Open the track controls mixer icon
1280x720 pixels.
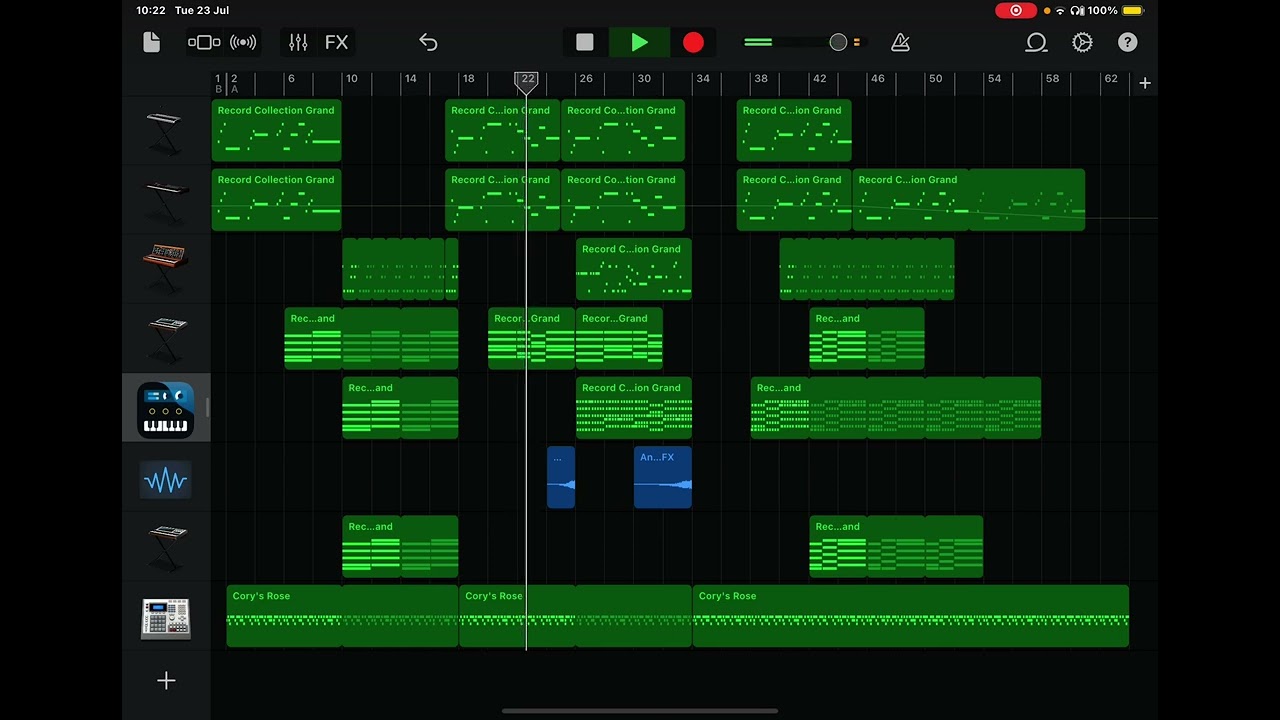point(298,42)
